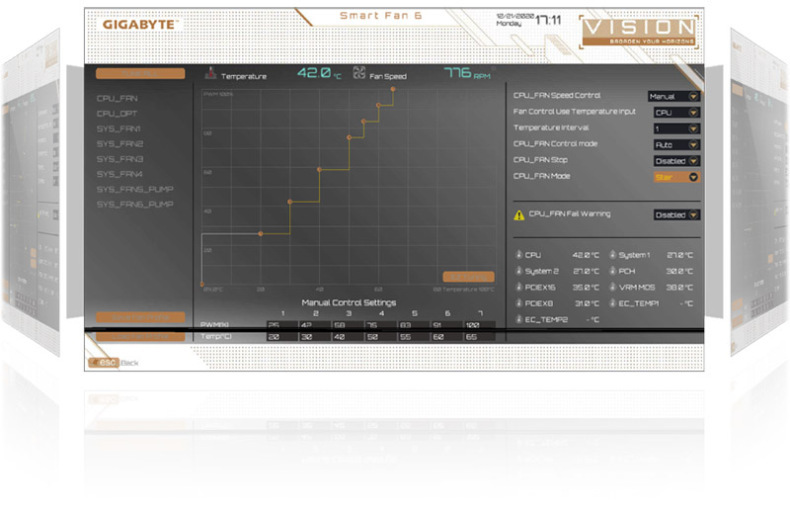Click the VISION logo
Viewport: 790px width, 506px height.
639,31
